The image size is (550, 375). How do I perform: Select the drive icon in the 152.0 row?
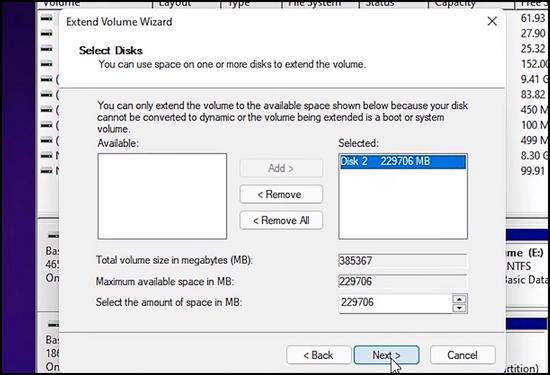click(47, 64)
